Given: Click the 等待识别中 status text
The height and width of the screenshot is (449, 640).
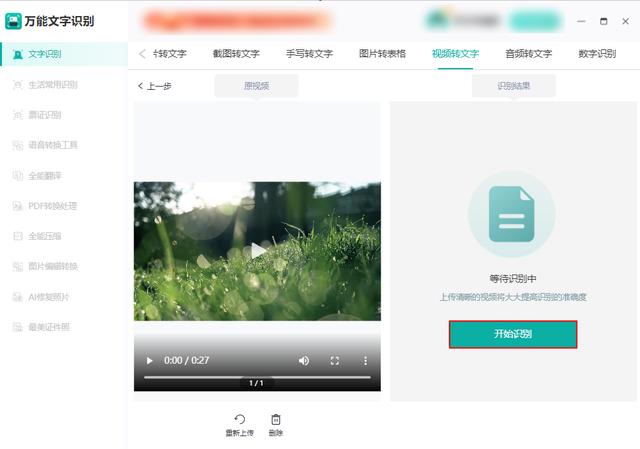Looking at the screenshot, I should point(513,279).
